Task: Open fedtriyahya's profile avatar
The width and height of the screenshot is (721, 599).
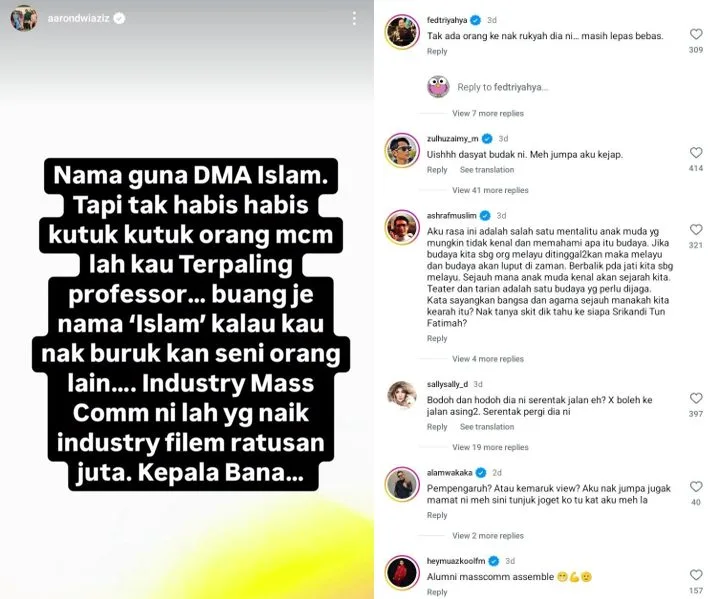Action: coord(402,32)
